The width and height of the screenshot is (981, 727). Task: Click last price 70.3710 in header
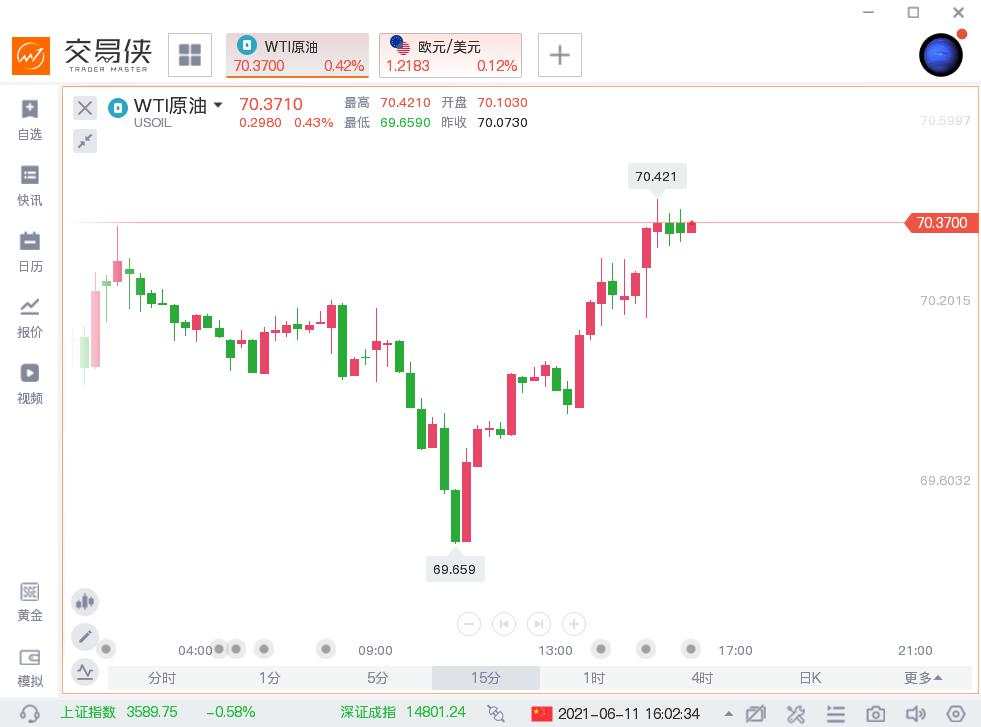[x=271, y=104]
